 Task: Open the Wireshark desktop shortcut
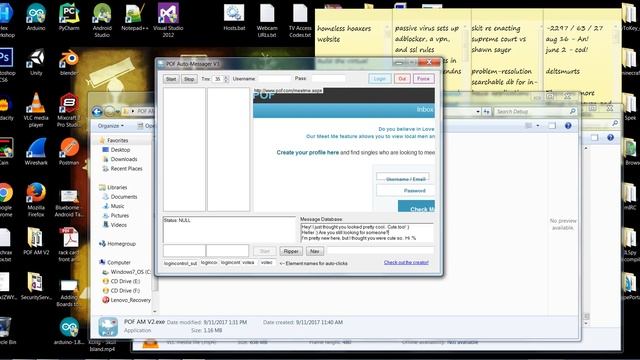pyautogui.click(x=36, y=152)
